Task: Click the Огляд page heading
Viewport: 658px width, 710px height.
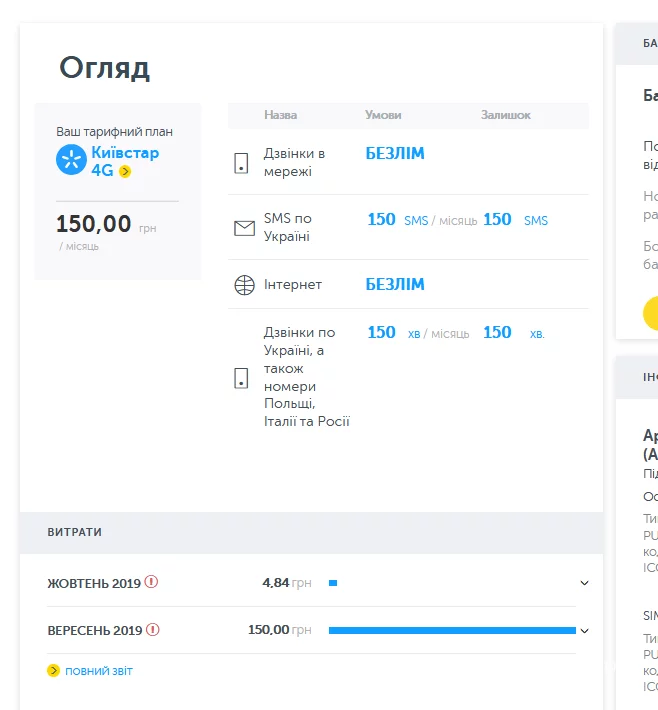Action: point(104,68)
